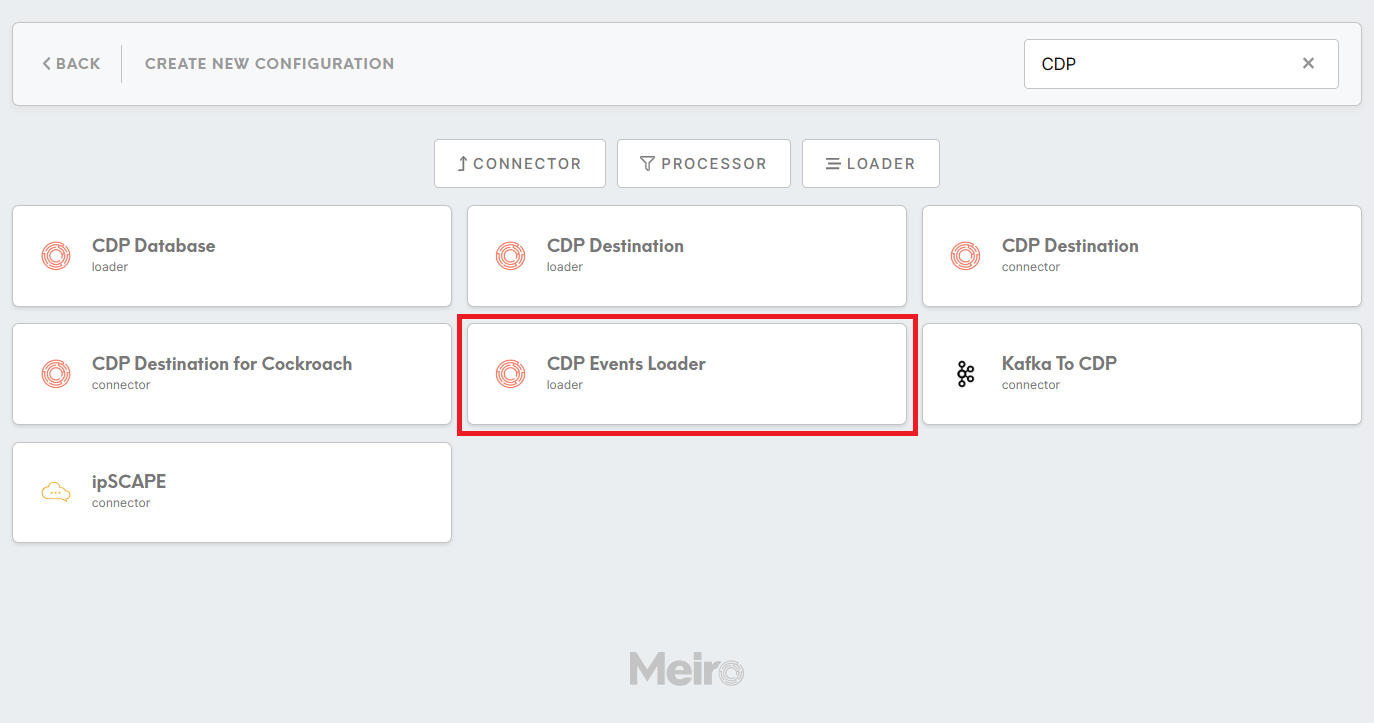Screen dimensions: 1374x723
Task: Filter components by Loader type
Action: 871,163
